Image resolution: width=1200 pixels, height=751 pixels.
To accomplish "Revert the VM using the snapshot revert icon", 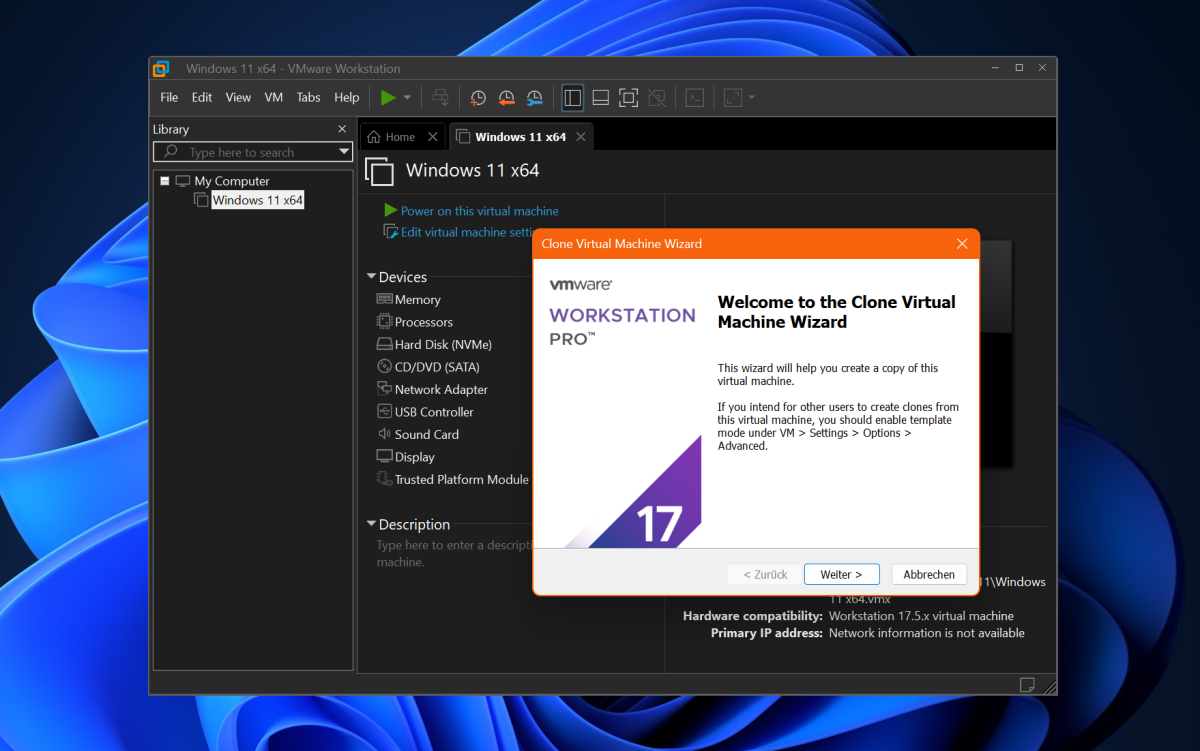I will [505, 97].
